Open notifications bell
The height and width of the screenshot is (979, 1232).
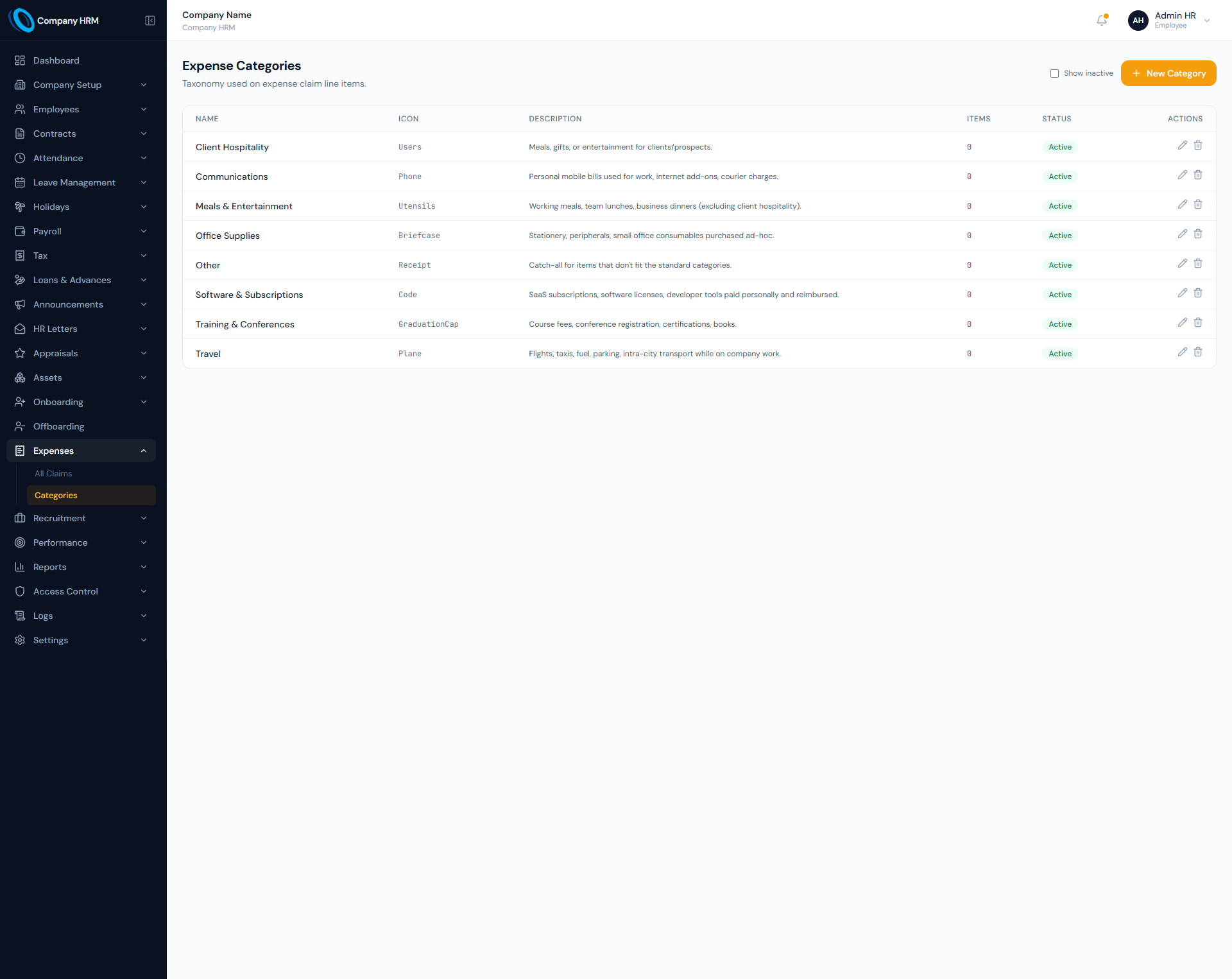(1102, 21)
